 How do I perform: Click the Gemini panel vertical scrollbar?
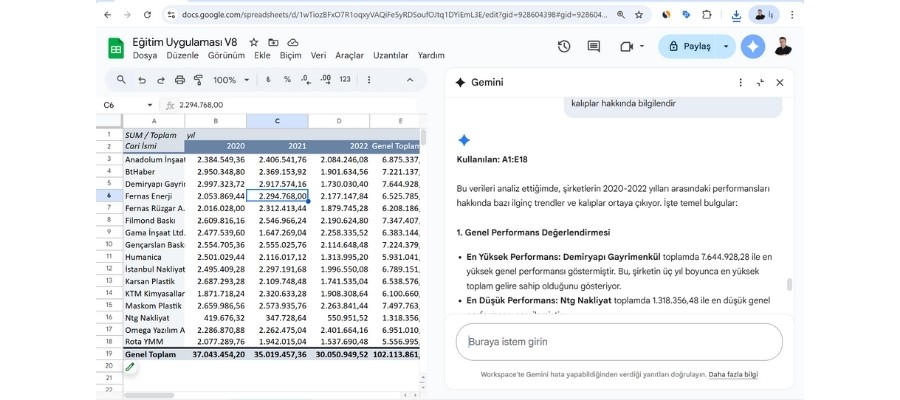(x=789, y=285)
